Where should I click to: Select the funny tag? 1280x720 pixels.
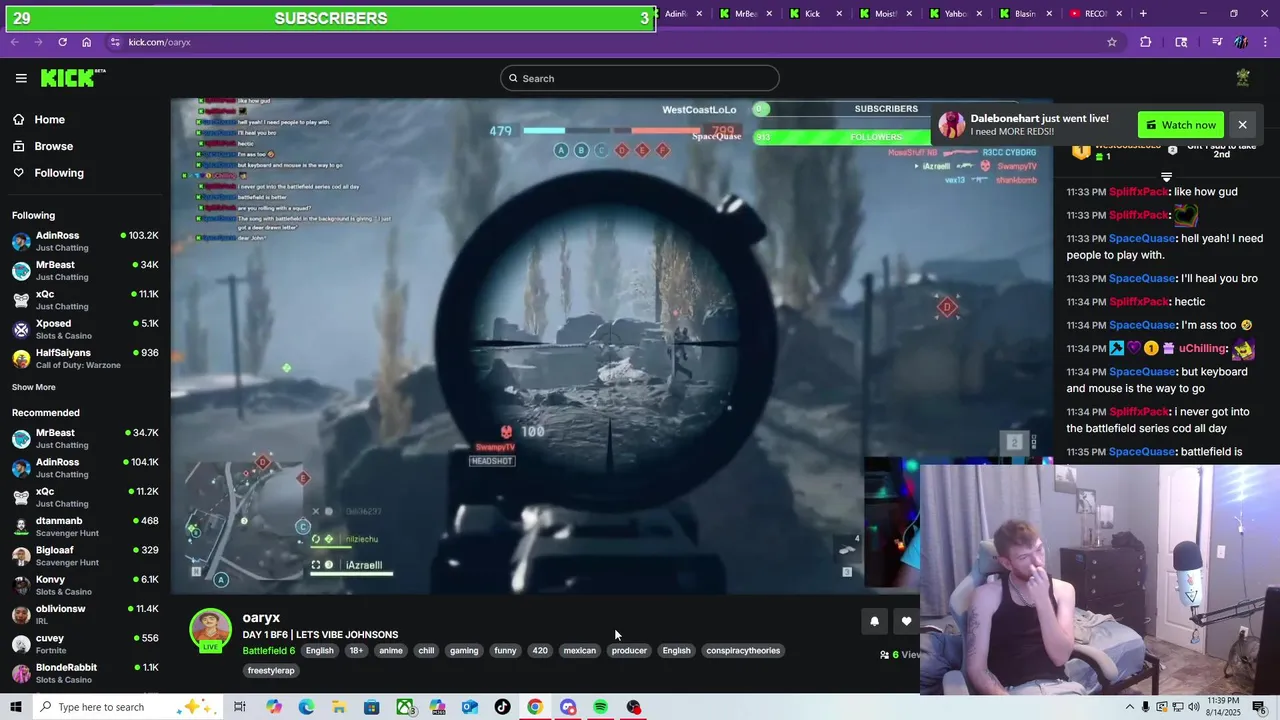pyautogui.click(x=505, y=651)
